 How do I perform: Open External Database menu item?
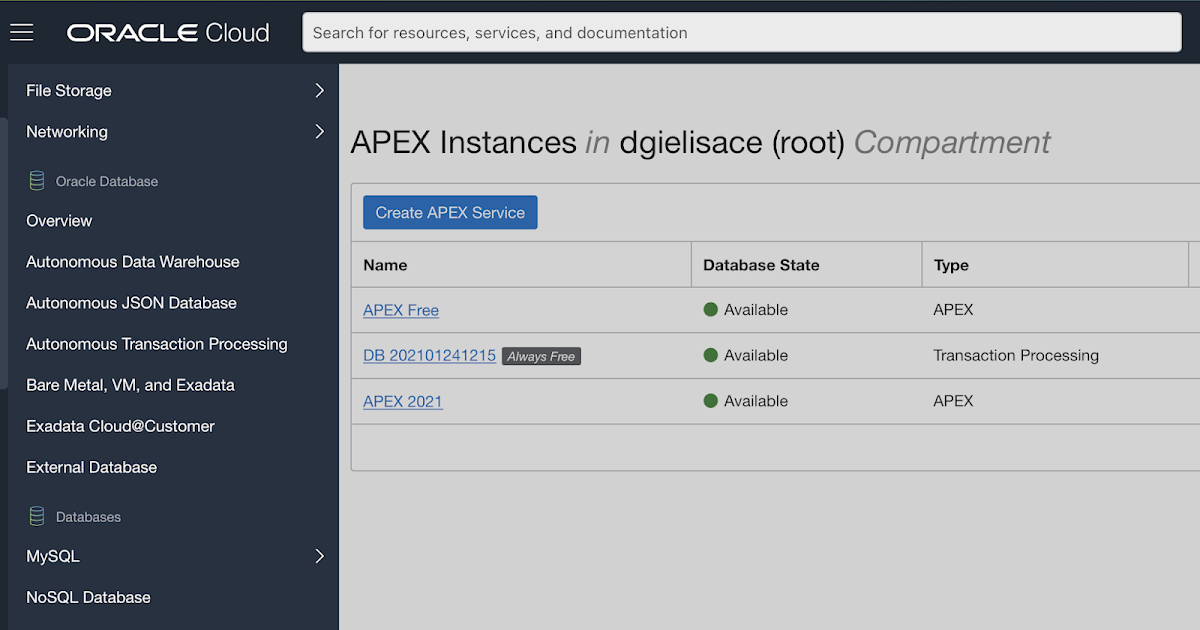coord(91,467)
